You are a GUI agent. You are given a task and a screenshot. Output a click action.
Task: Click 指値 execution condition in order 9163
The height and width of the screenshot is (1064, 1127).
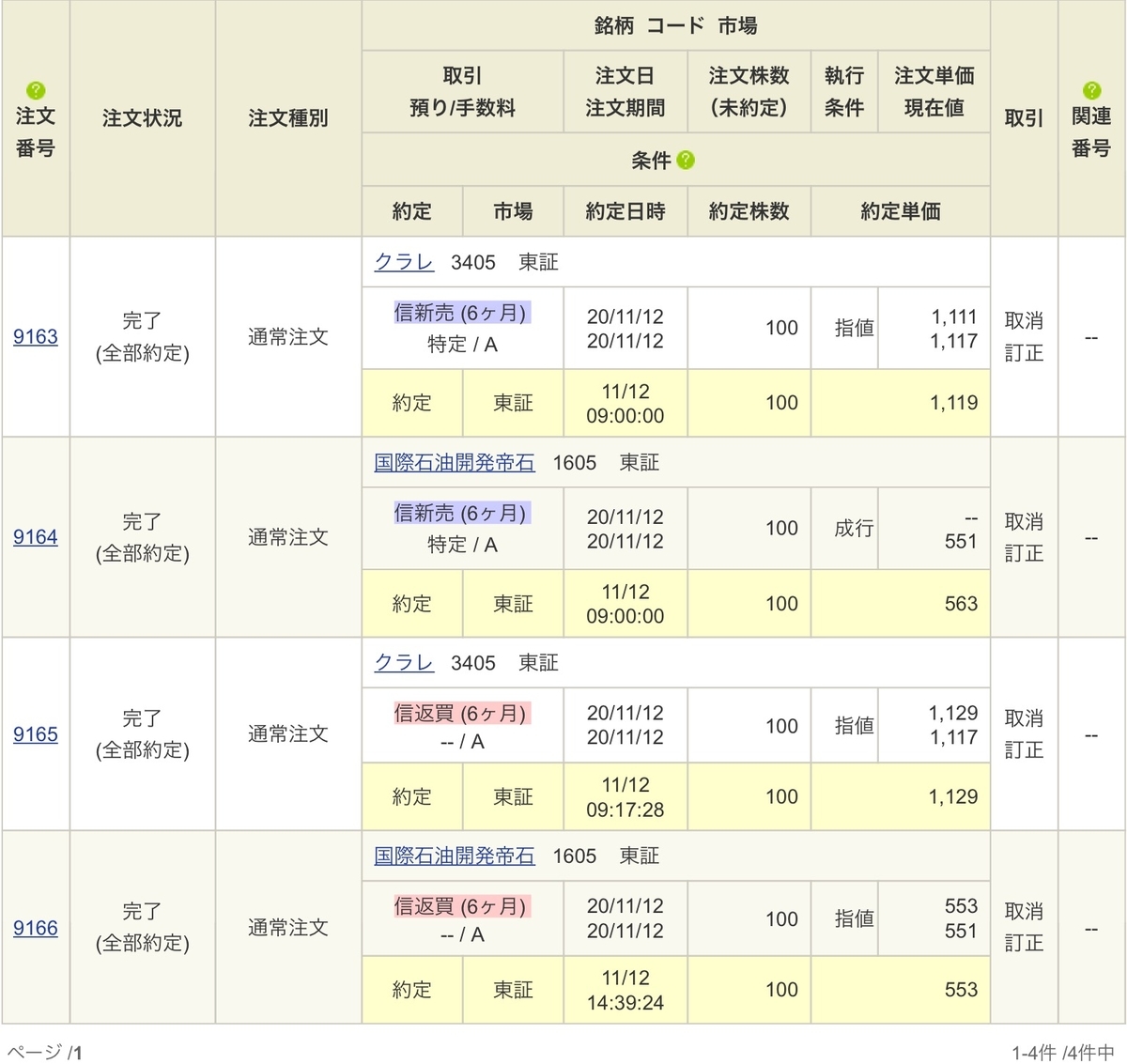pos(855,328)
